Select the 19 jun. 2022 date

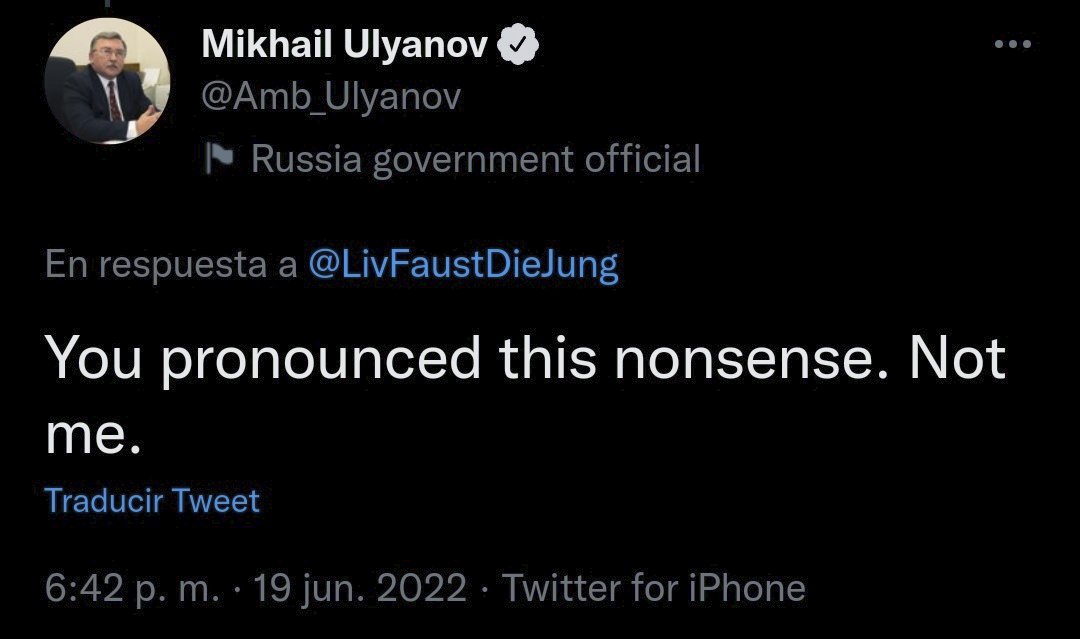coord(360,589)
